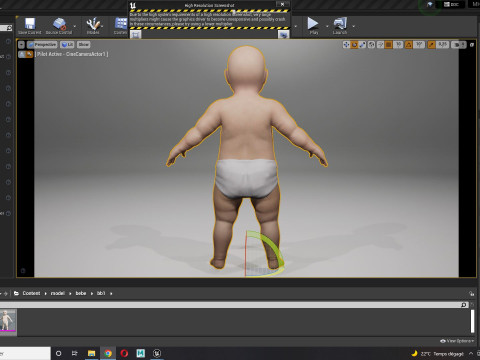Toggle rotation snapping in viewport toolbar
The width and height of the screenshot is (480, 360).
(409, 44)
